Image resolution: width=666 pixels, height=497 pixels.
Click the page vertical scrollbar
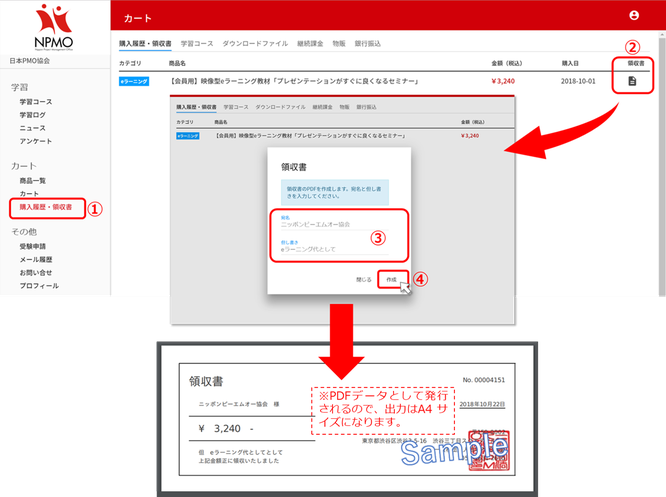(662, 166)
